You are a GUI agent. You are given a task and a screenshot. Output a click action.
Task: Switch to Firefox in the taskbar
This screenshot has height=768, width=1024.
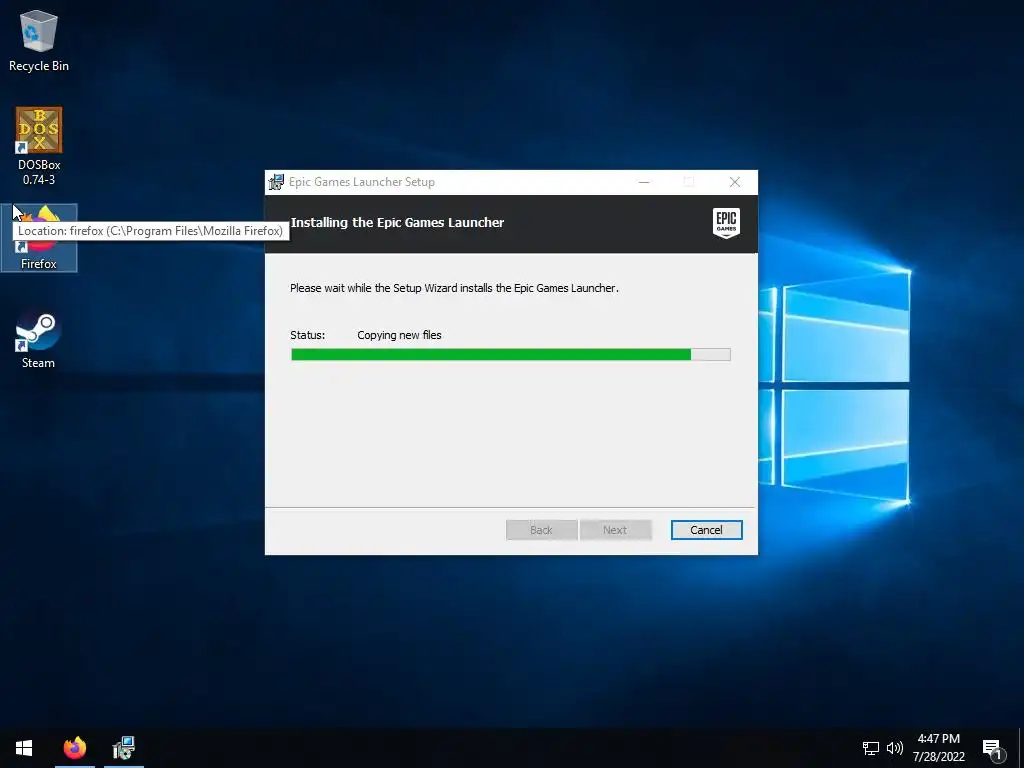tap(74, 748)
